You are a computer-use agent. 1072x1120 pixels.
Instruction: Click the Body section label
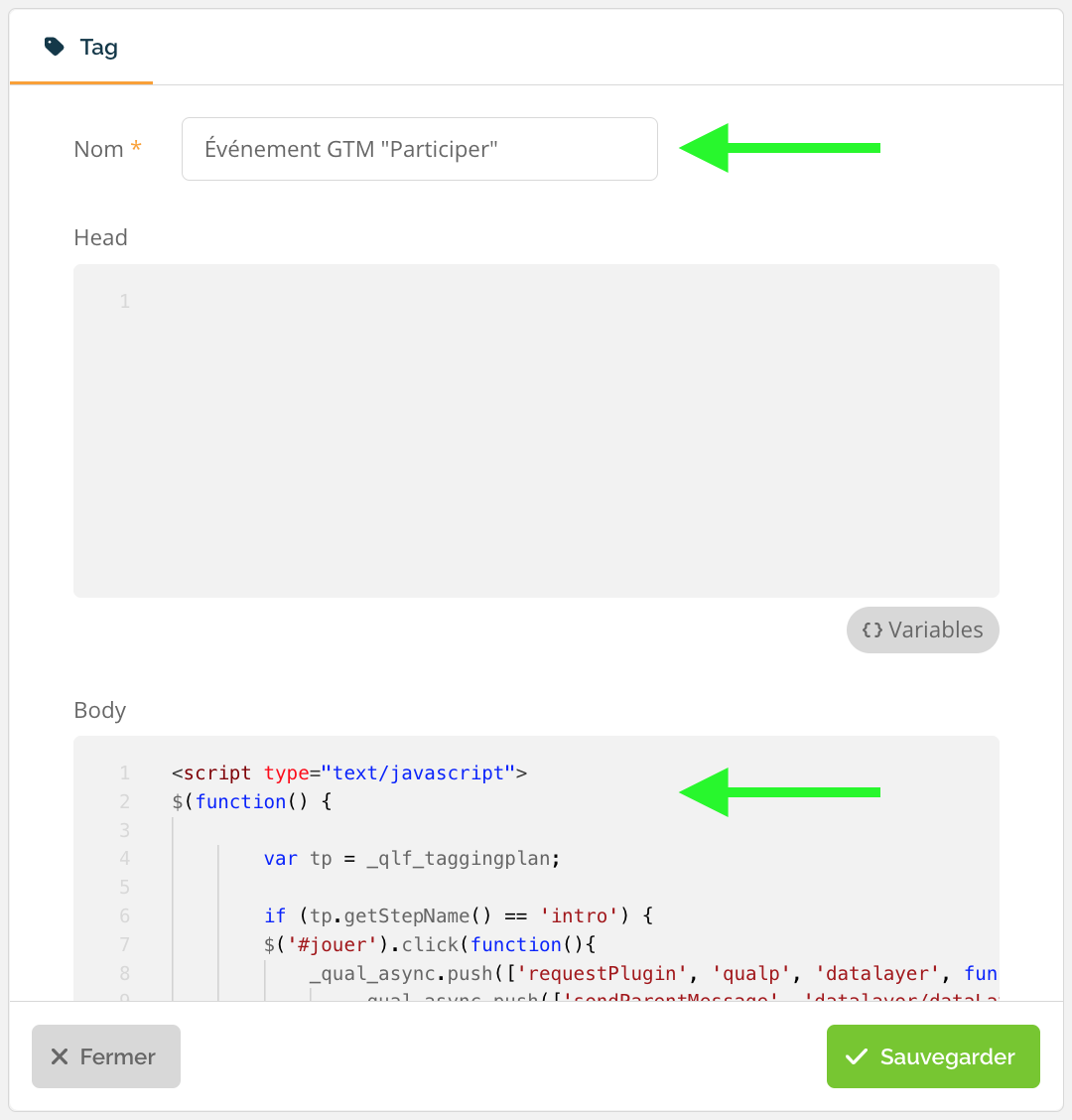coord(100,710)
